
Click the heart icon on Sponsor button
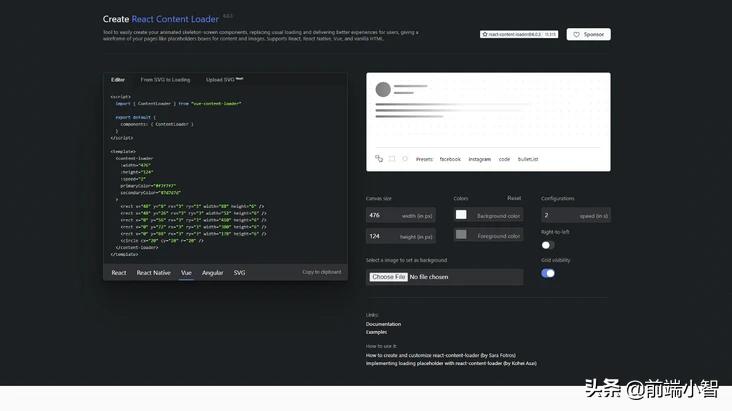pyautogui.click(x=577, y=35)
